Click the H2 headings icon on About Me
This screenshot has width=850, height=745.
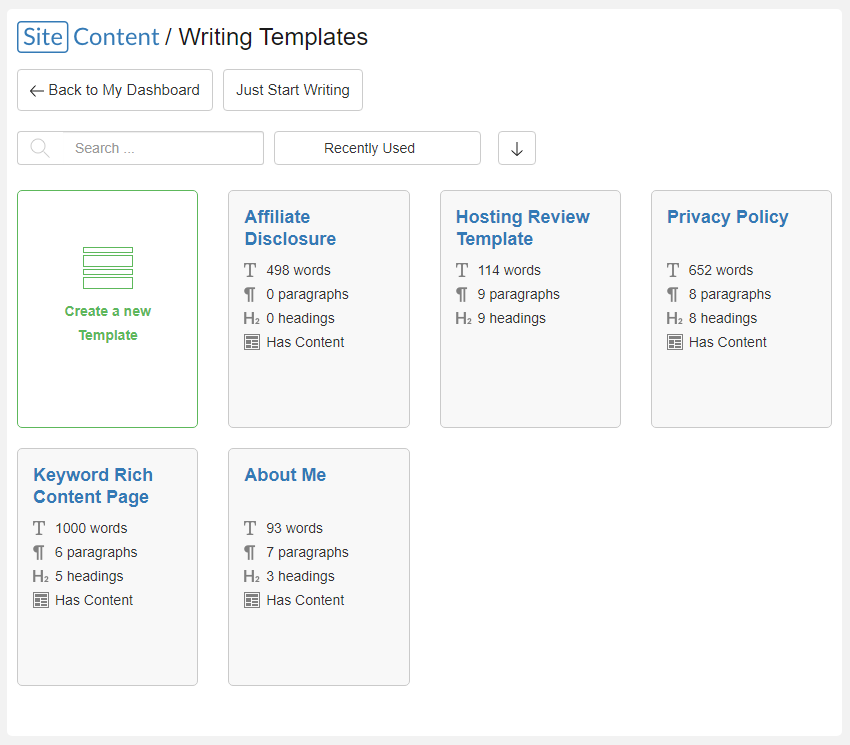click(252, 576)
